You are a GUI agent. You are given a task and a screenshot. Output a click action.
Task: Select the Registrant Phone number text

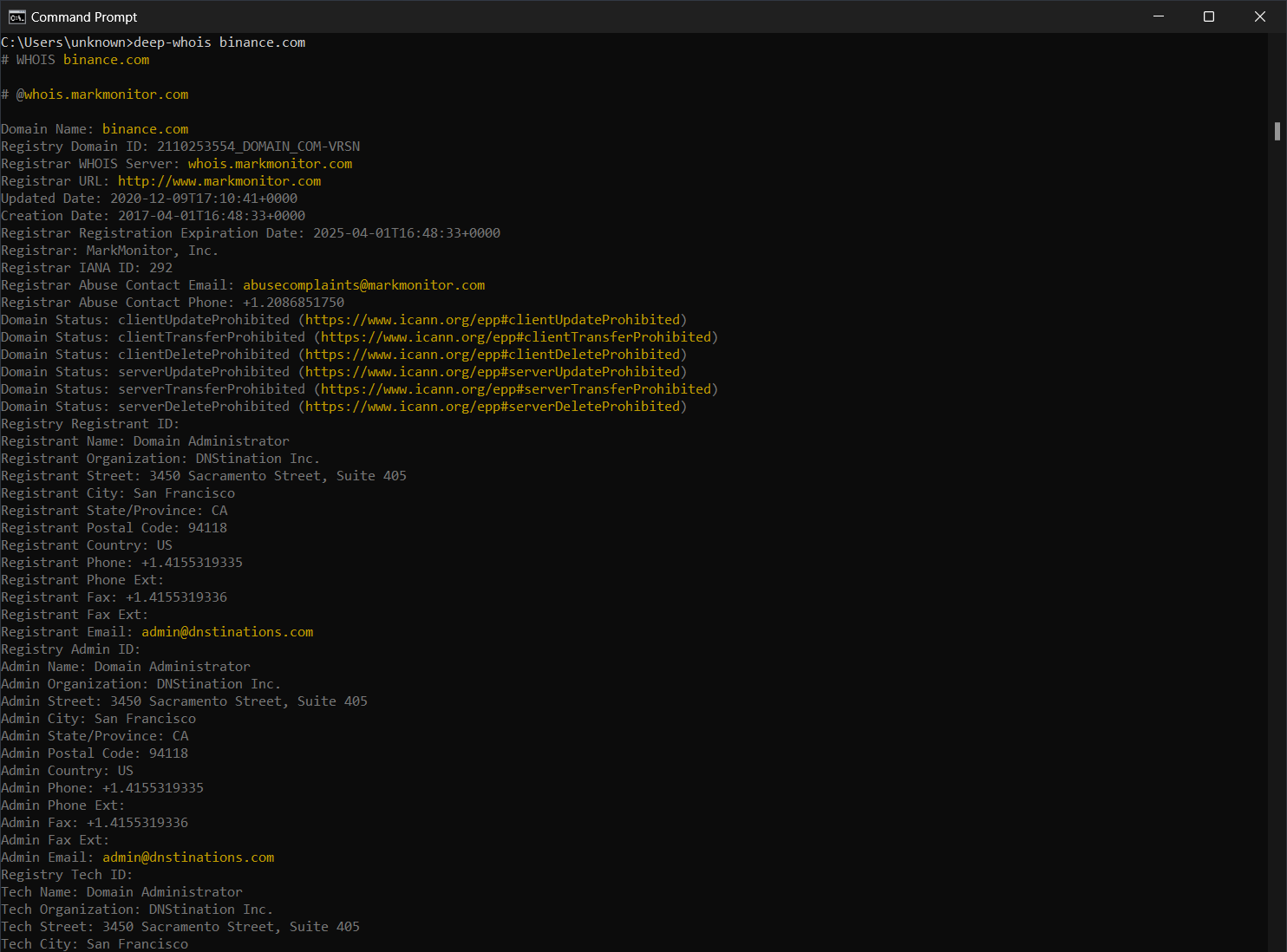(x=193, y=562)
